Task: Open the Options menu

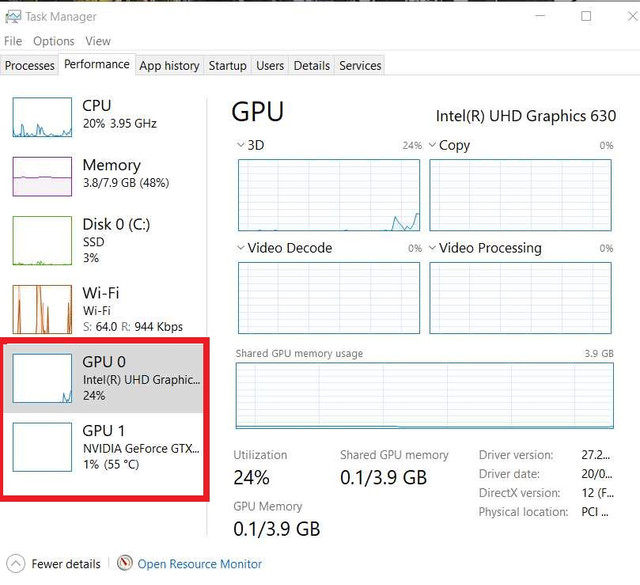Action: [54, 41]
